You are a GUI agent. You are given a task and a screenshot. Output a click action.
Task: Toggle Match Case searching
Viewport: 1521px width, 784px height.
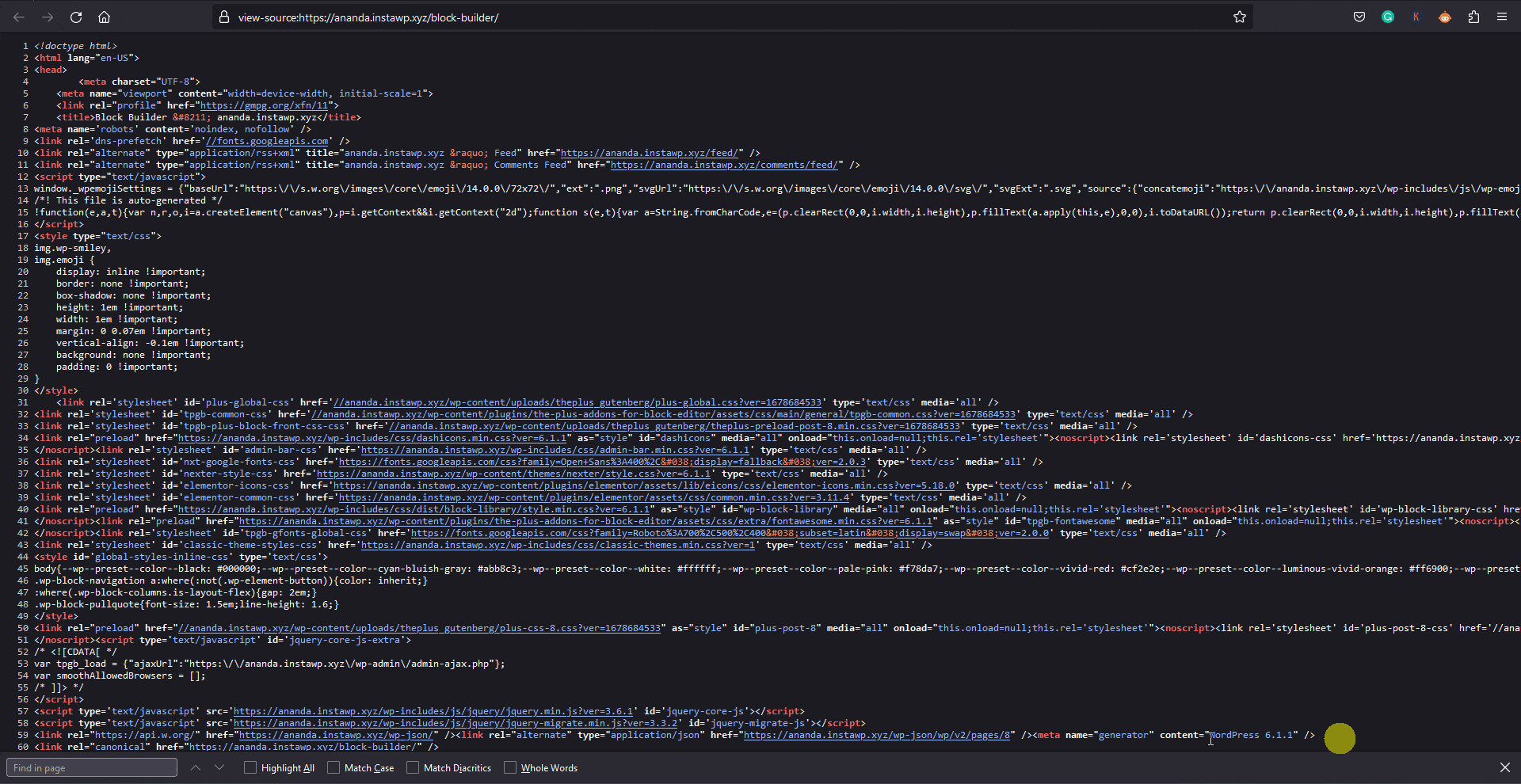coord(334,767)
